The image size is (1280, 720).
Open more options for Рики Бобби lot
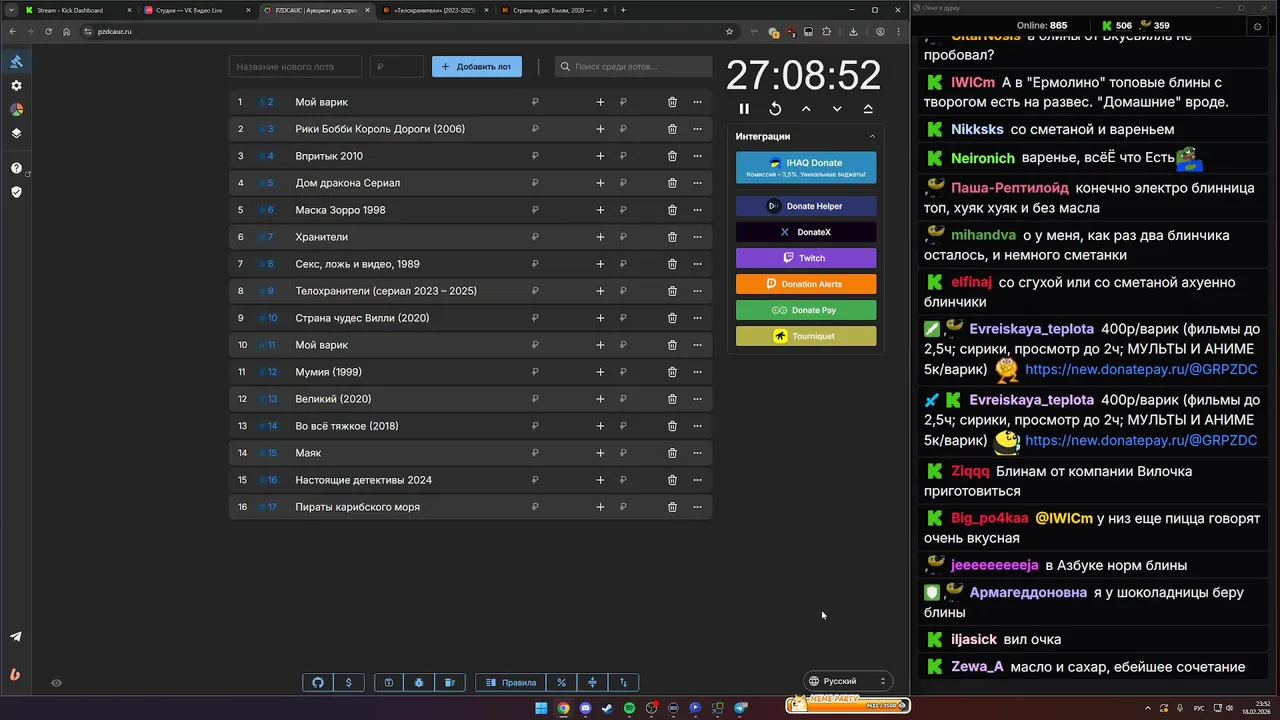click(x=698, y=129)
